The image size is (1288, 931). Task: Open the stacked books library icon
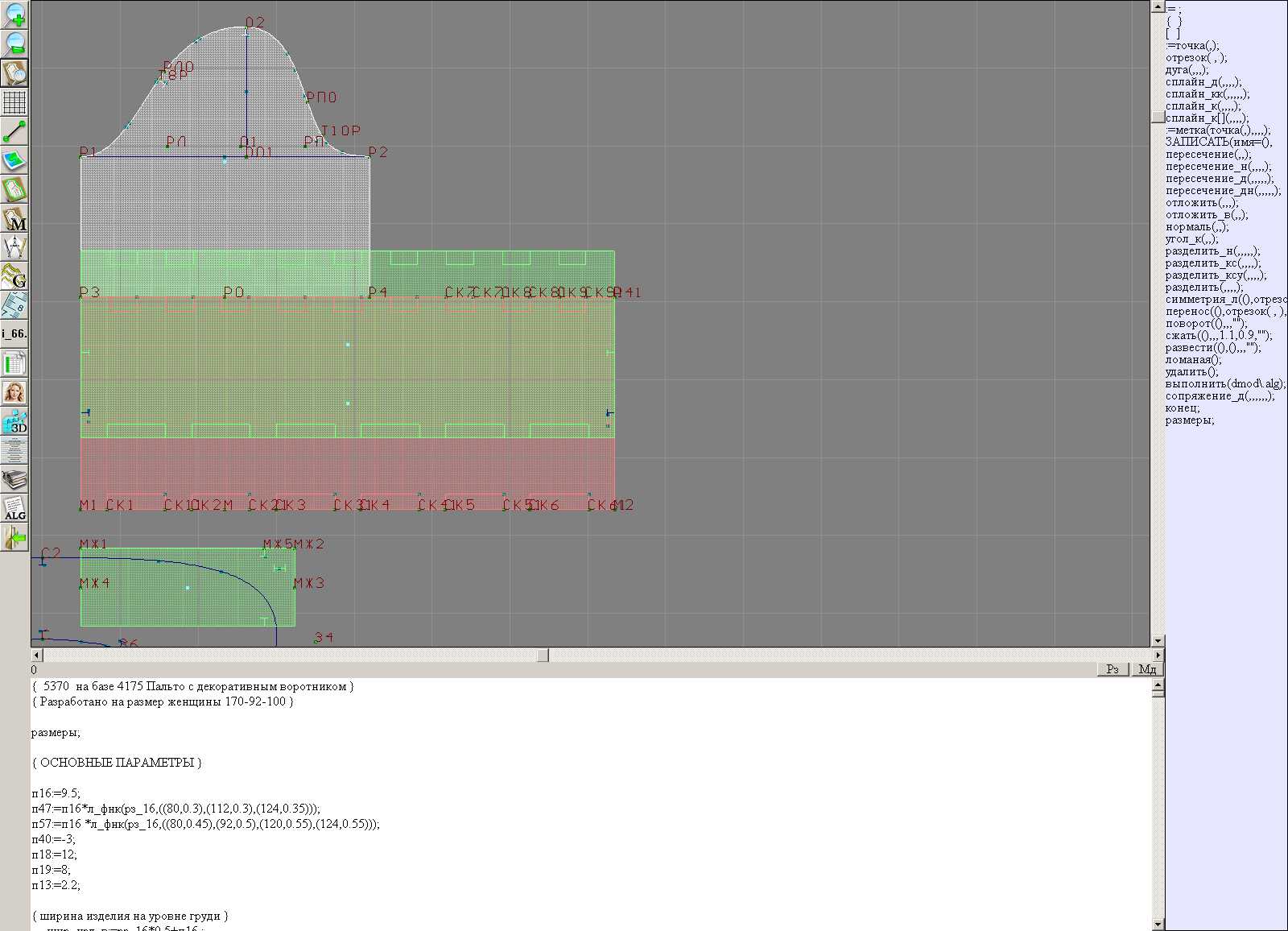pos(14,479)
